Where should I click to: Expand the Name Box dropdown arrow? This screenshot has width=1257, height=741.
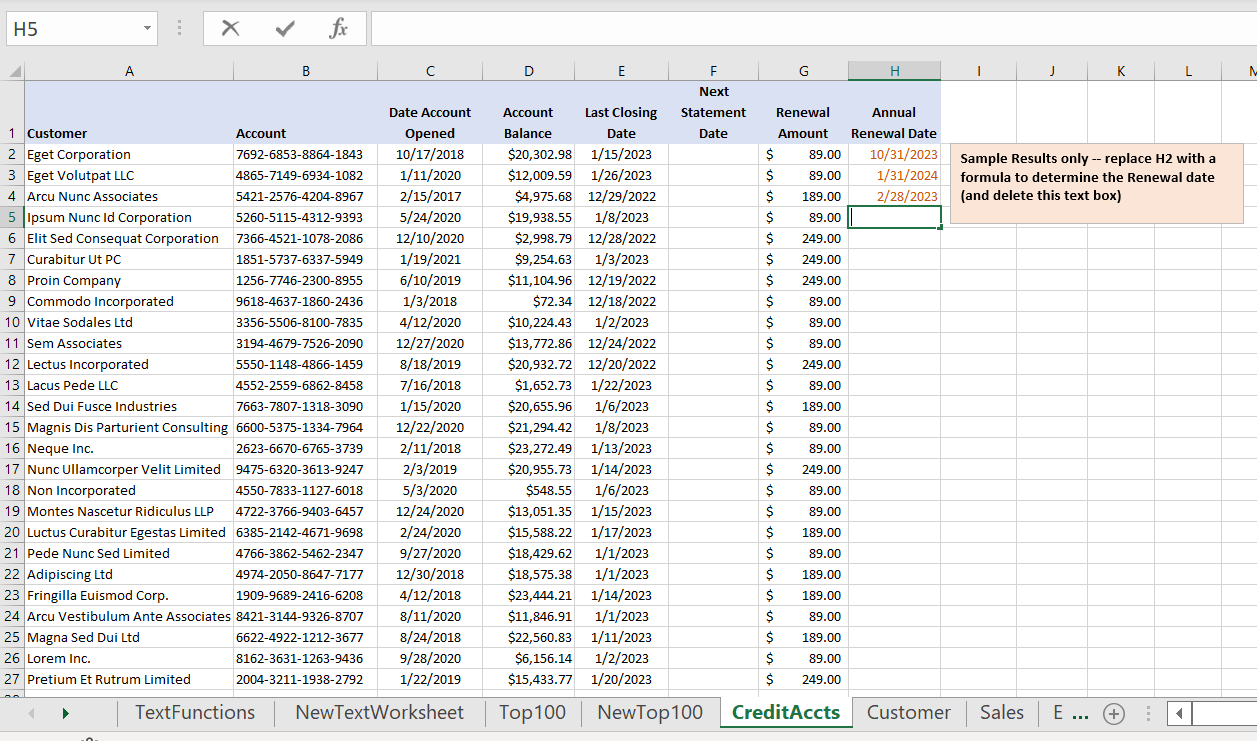coord(148,29)
